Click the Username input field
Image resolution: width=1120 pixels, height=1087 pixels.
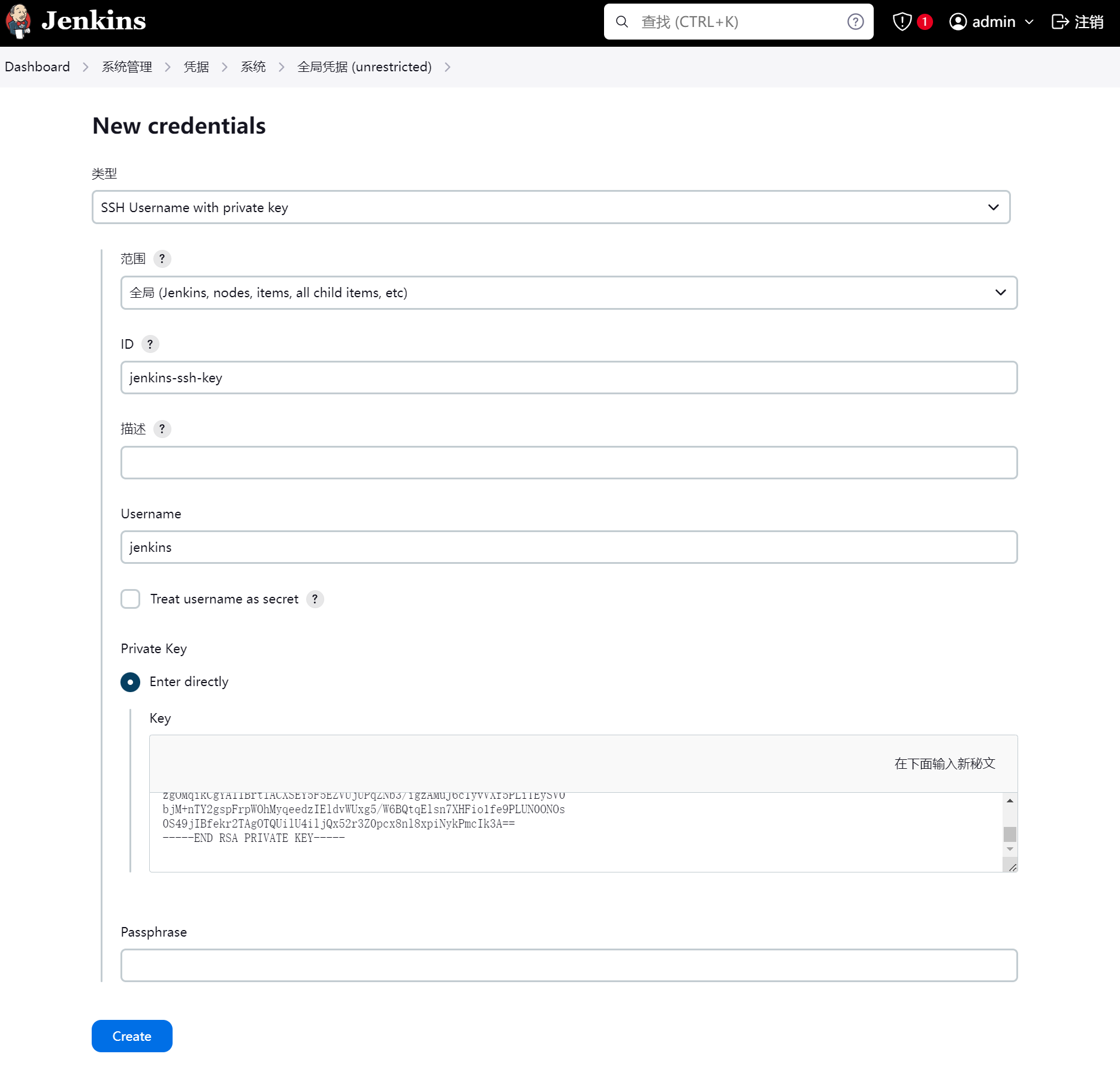569,547
